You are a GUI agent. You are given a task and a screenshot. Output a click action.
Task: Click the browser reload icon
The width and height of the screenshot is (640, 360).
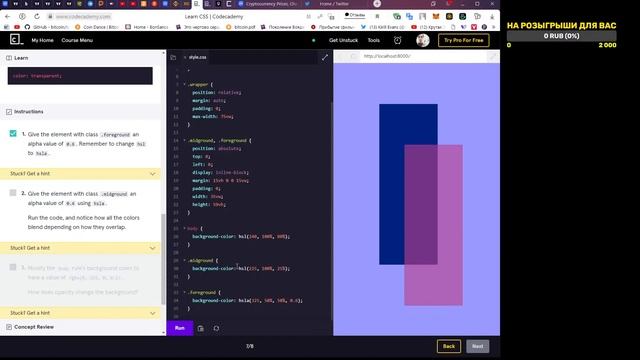point(37,16)
